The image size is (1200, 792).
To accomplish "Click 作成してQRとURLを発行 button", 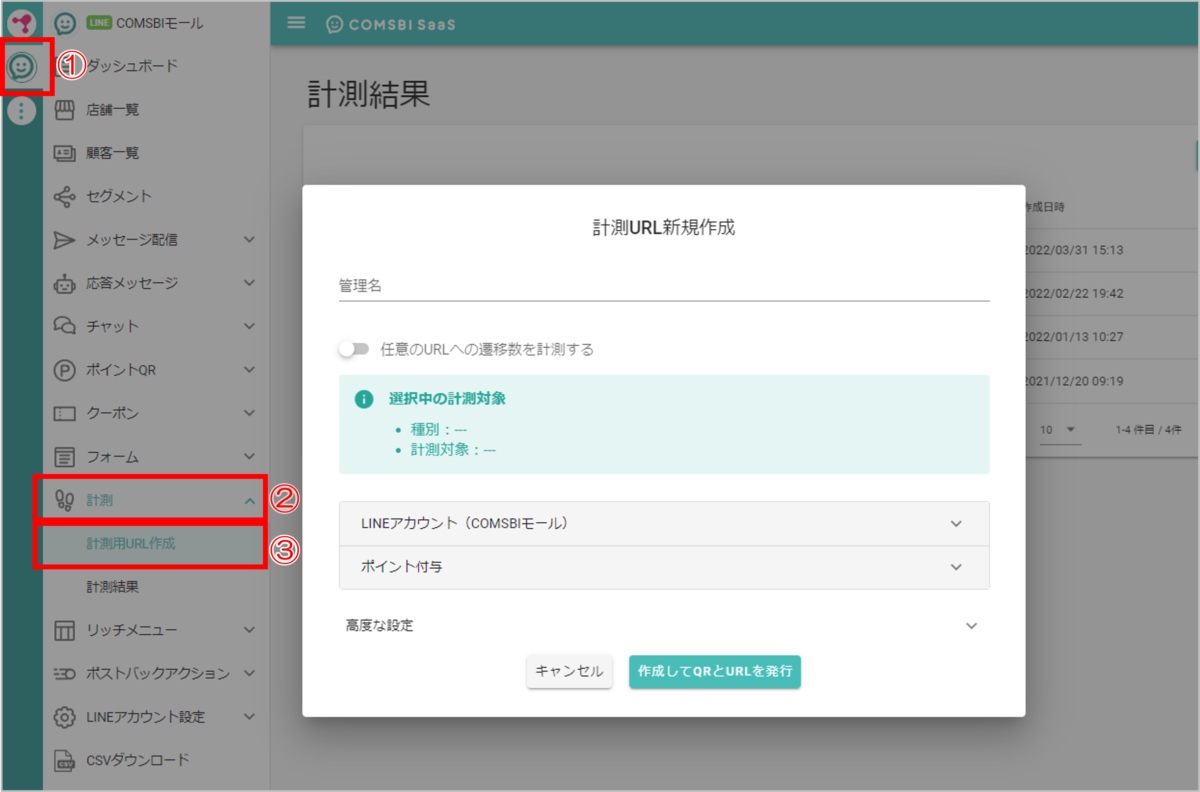I will pyautogui.click(x=714, y=672).
